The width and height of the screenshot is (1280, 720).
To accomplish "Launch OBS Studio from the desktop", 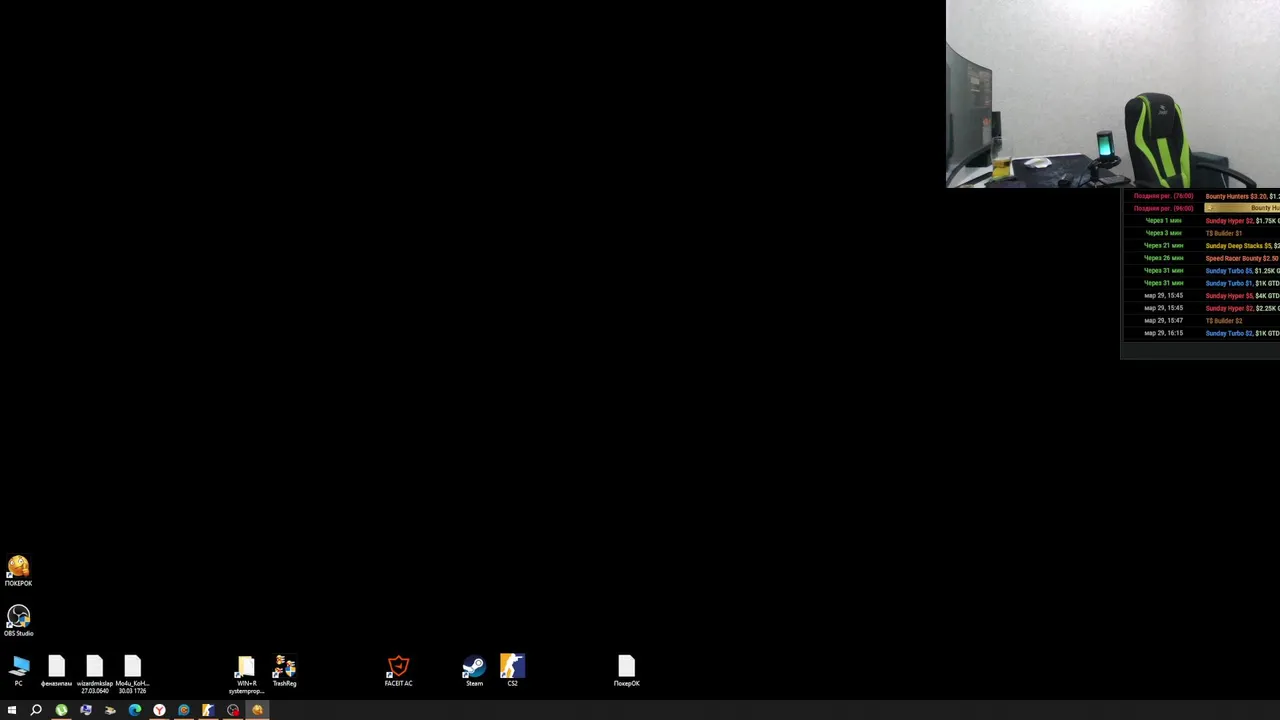I will tap(18, 621).
